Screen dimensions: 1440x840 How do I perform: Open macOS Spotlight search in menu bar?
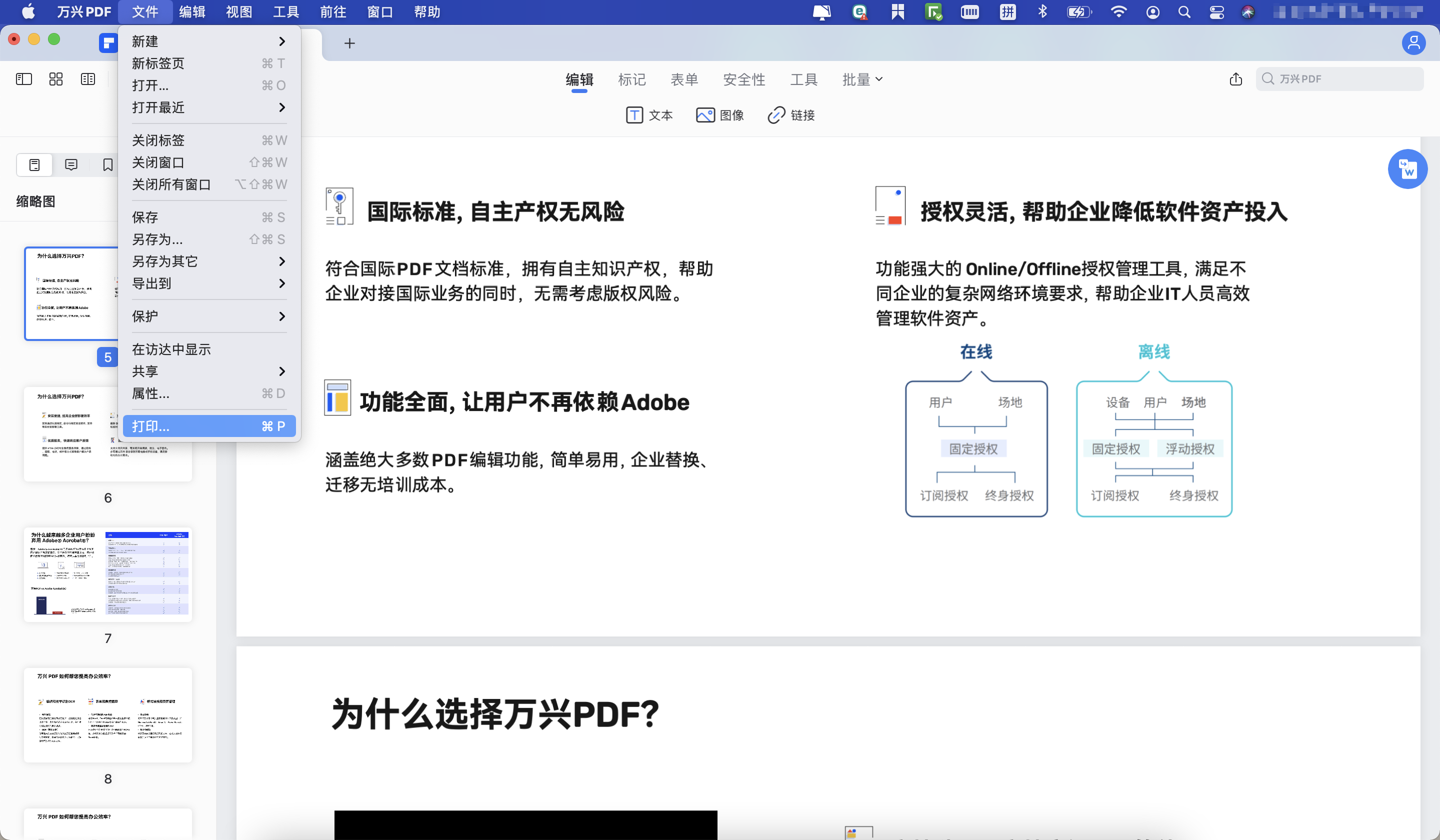1184,11
